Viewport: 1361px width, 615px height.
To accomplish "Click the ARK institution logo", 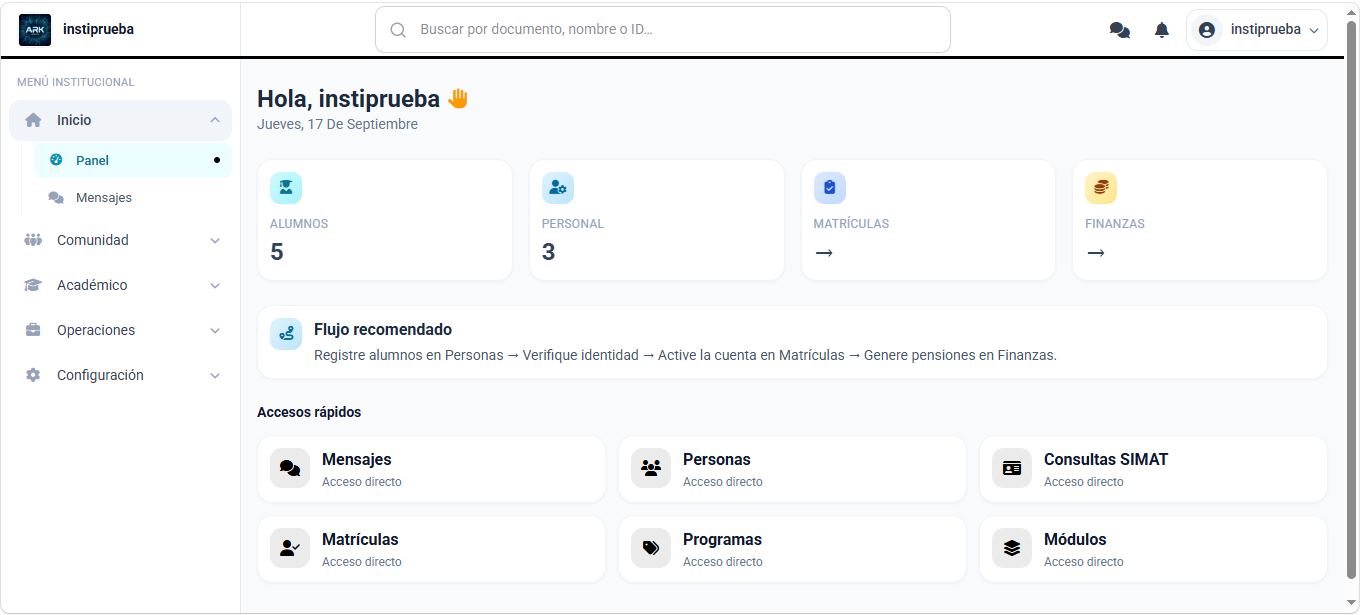I will tap(35, 30).
